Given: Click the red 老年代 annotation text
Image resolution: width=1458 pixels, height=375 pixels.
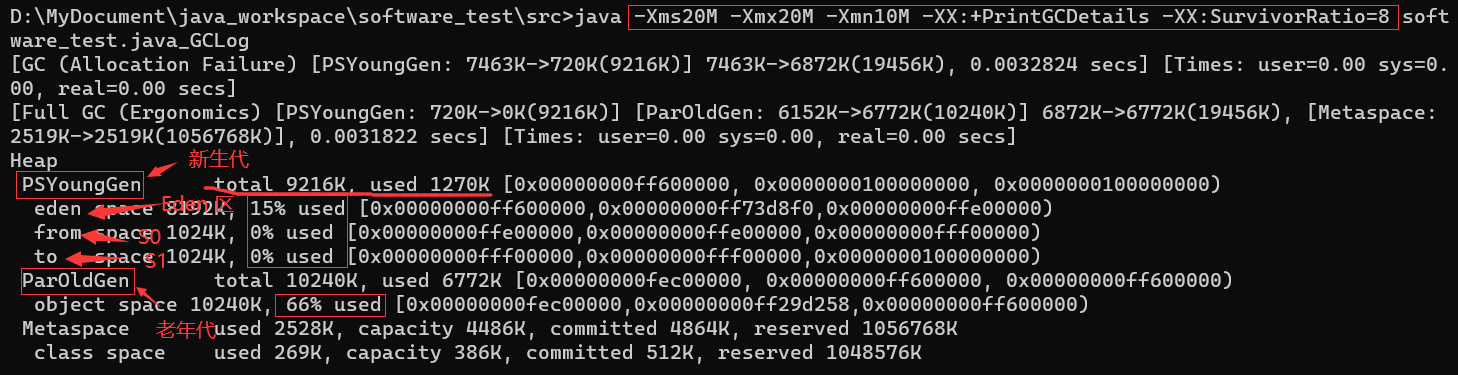Looking at the screenshot, I should click(187, 329).
